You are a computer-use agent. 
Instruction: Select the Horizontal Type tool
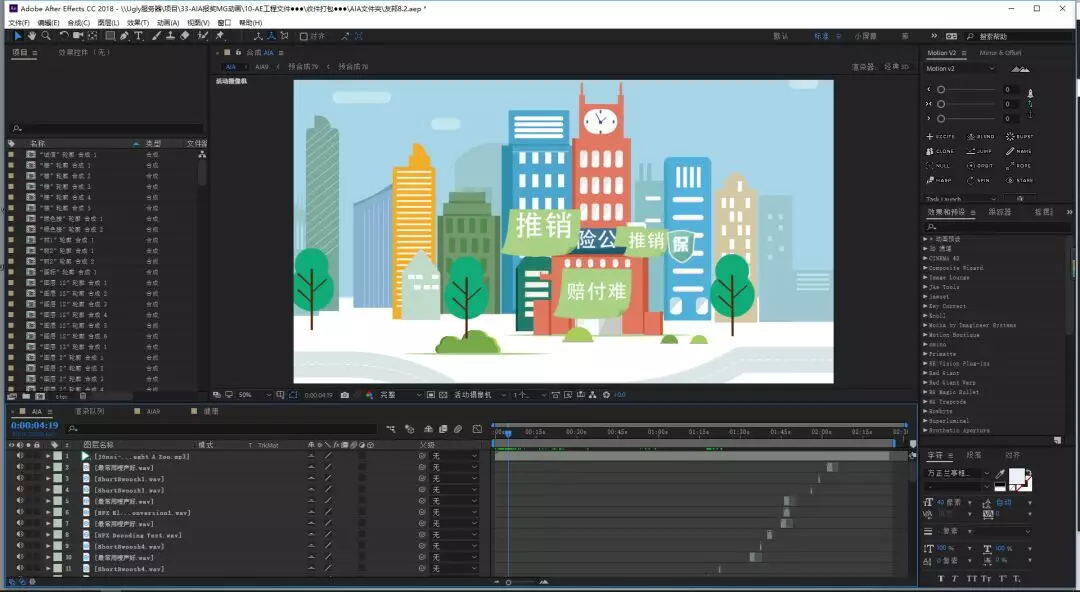click(138, 36)
